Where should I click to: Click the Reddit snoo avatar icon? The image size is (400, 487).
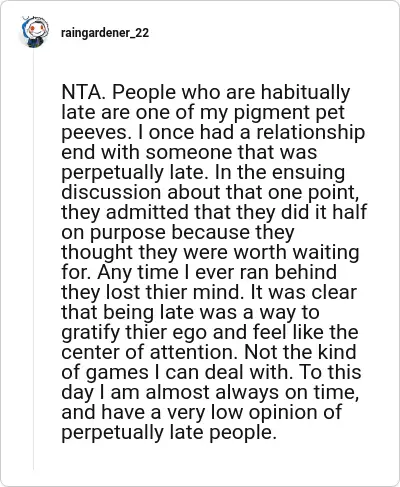pos(35,32)
